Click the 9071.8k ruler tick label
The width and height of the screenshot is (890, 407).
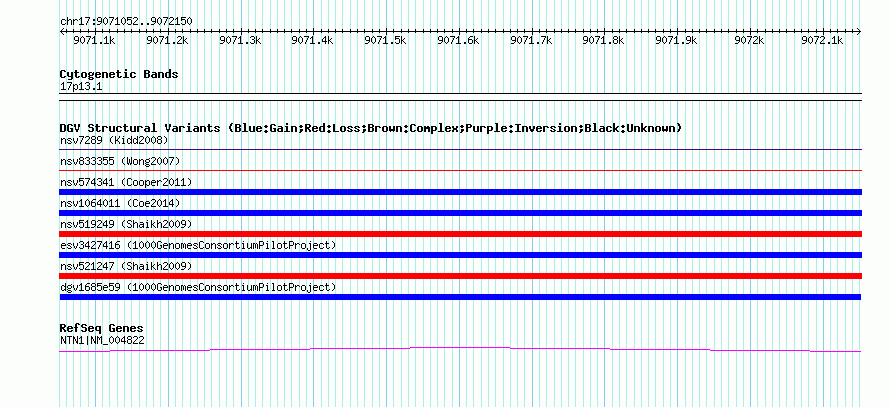click(604, 40)
